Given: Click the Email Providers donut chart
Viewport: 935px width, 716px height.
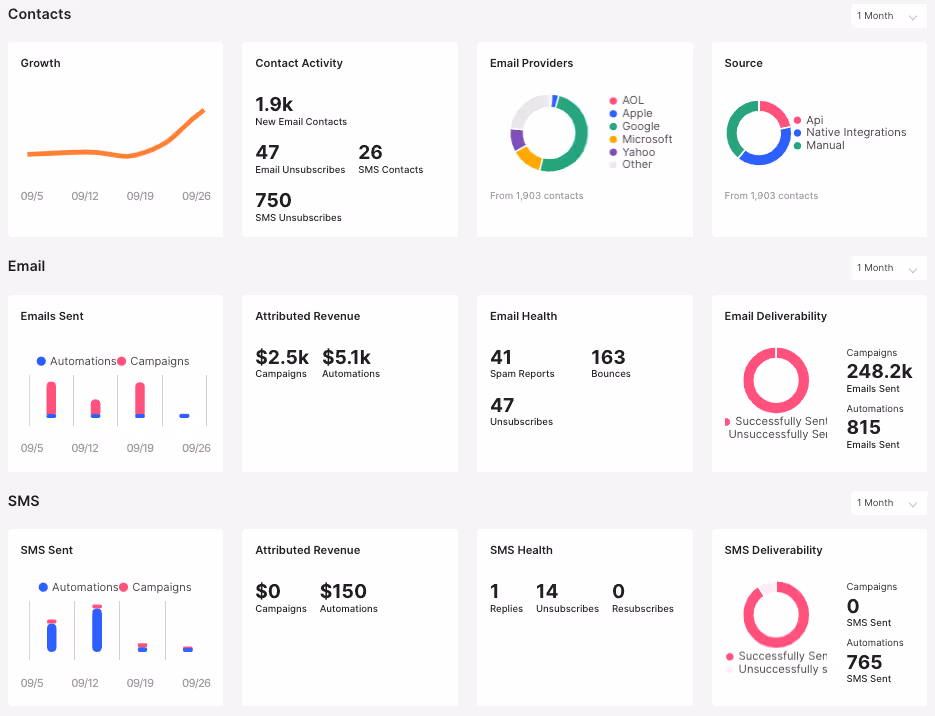Looking at the screenshot, I should (x=549, y=133).
